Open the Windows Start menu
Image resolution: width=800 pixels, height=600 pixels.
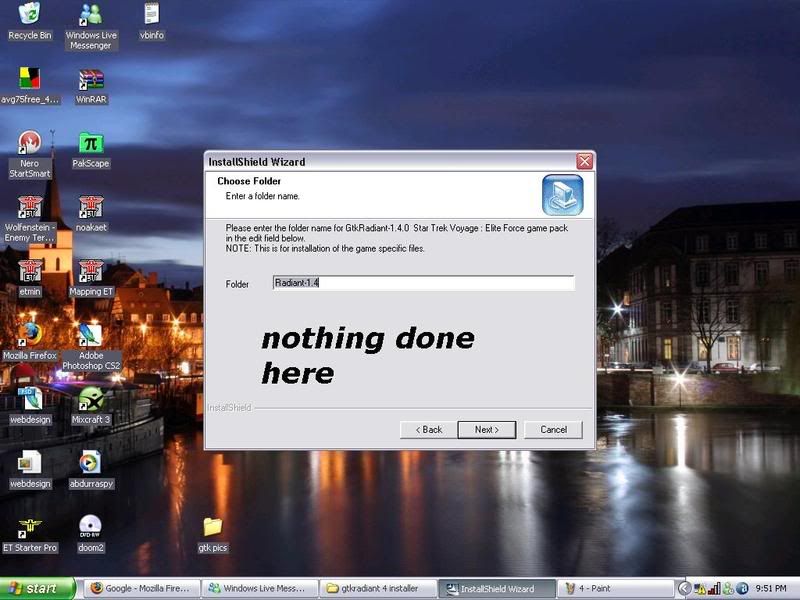37,588
